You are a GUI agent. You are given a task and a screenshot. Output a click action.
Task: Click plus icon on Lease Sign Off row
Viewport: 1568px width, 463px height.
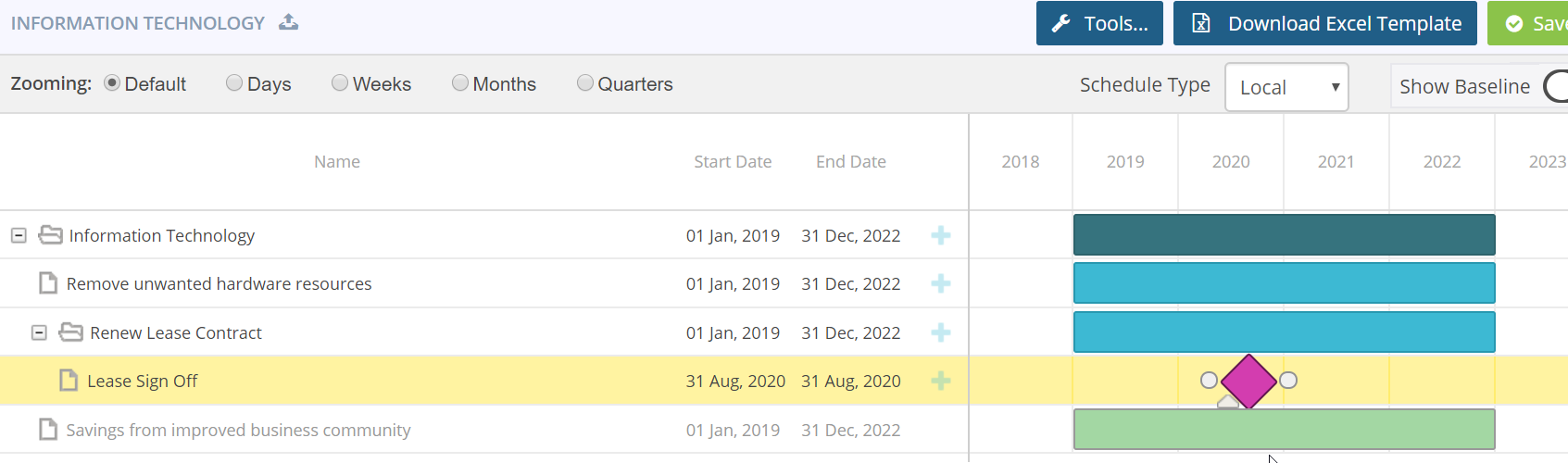941,381
